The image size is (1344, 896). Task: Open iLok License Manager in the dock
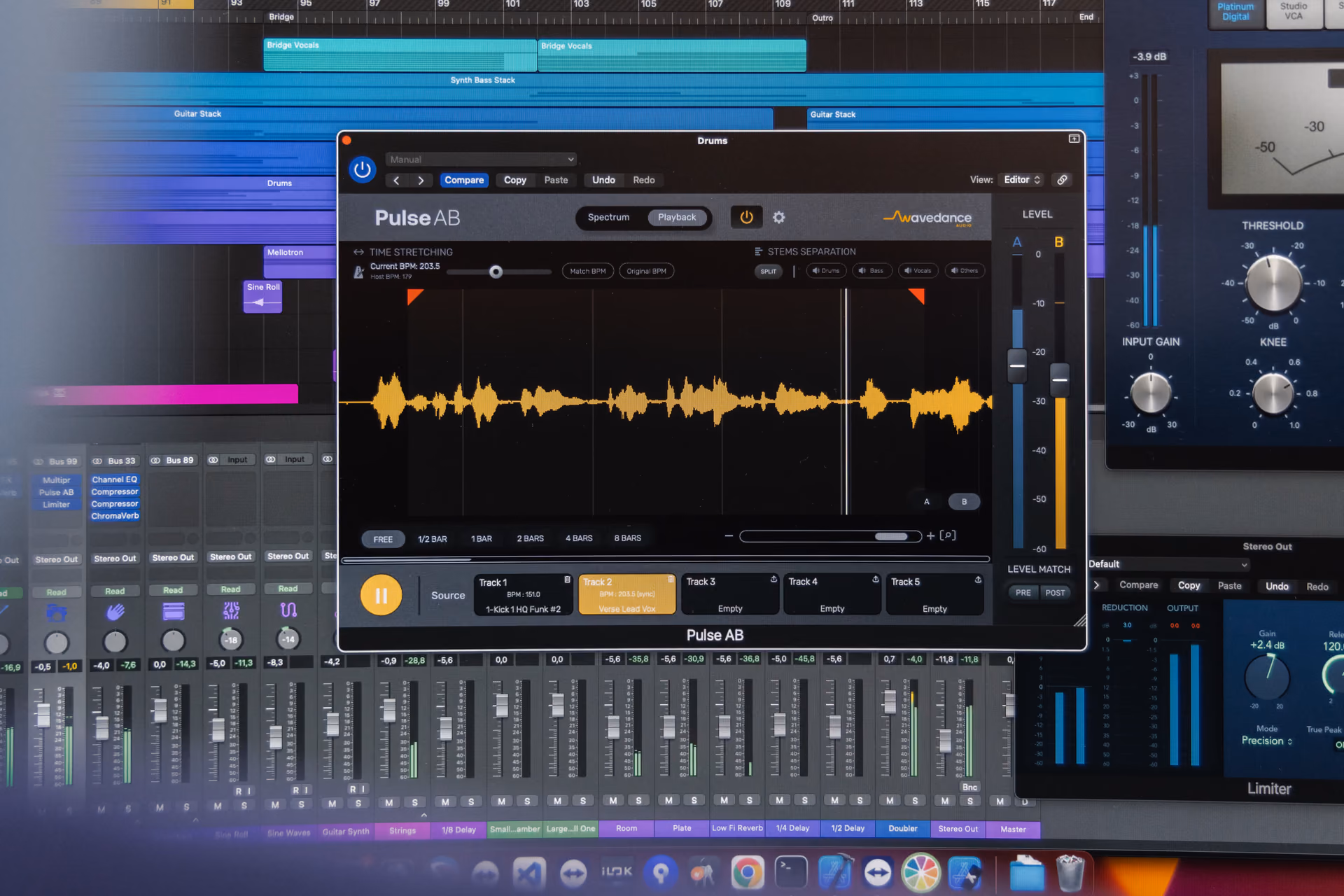(616, 872)
